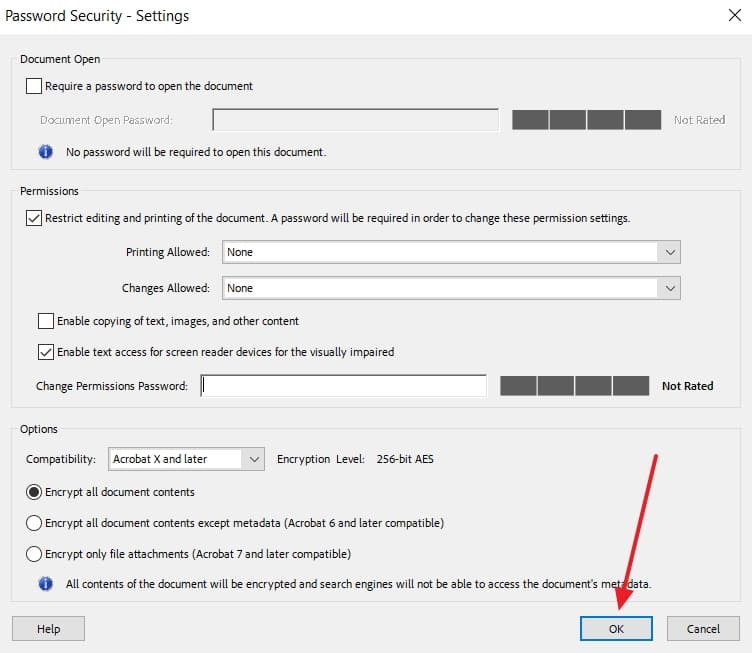Click the 'Changes Allowed:' label
The height and width of the screenshot is (653, 752).
click(165, 288)
